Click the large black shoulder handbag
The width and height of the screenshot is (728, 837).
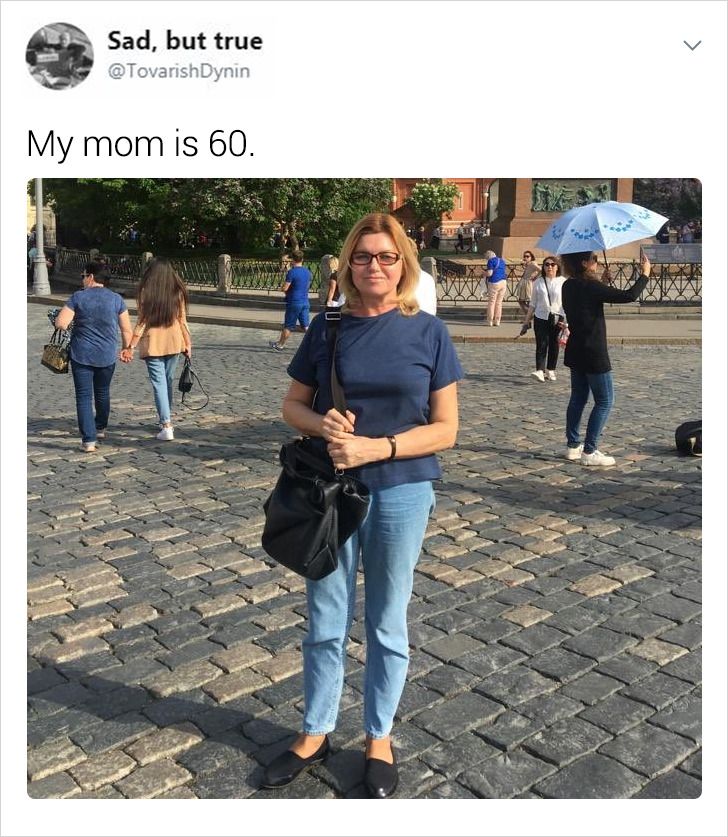click(314, 510)
